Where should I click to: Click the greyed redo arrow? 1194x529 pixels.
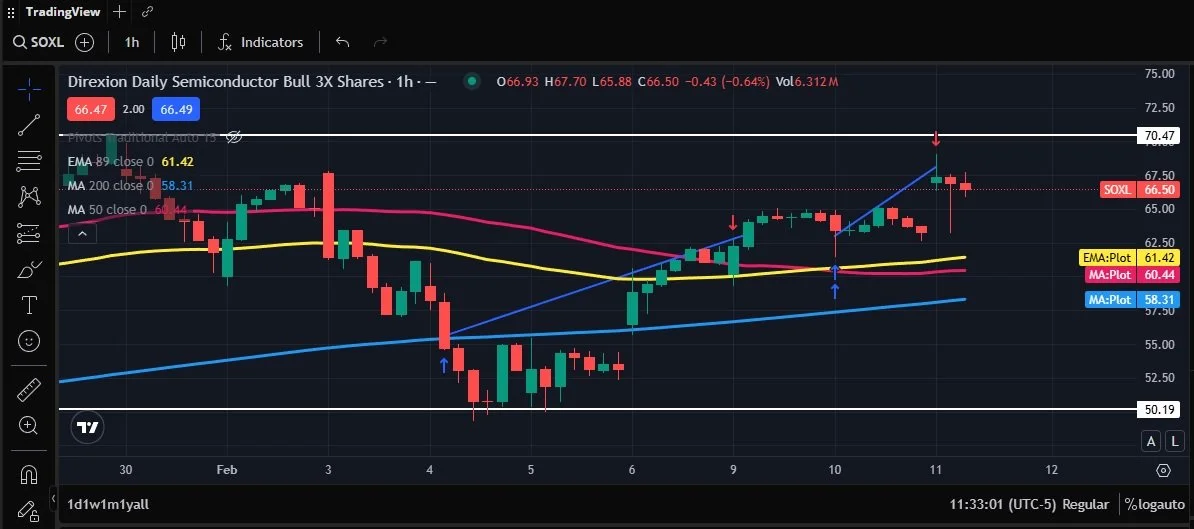coord(381,43)
